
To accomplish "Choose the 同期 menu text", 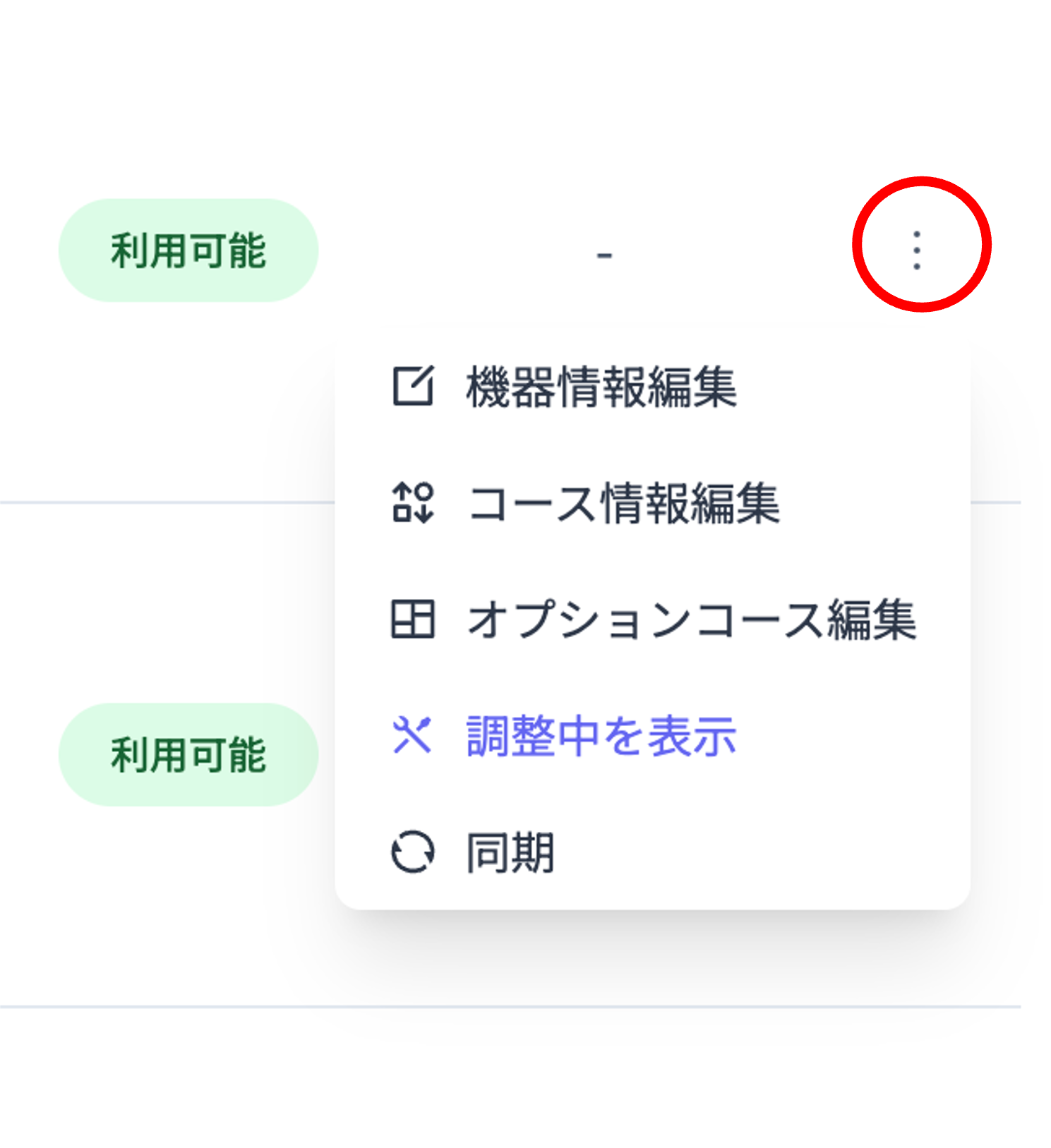I will click(510, 852).
